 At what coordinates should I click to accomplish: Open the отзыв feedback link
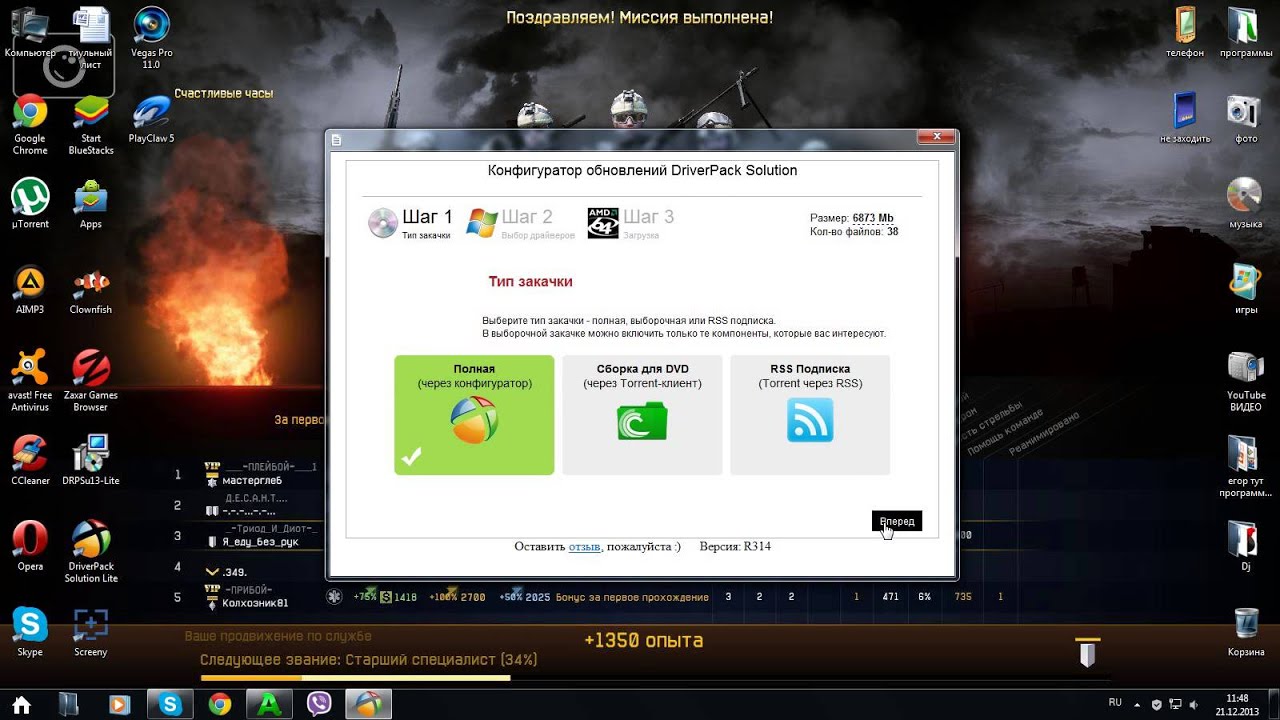tap(584, 546)
